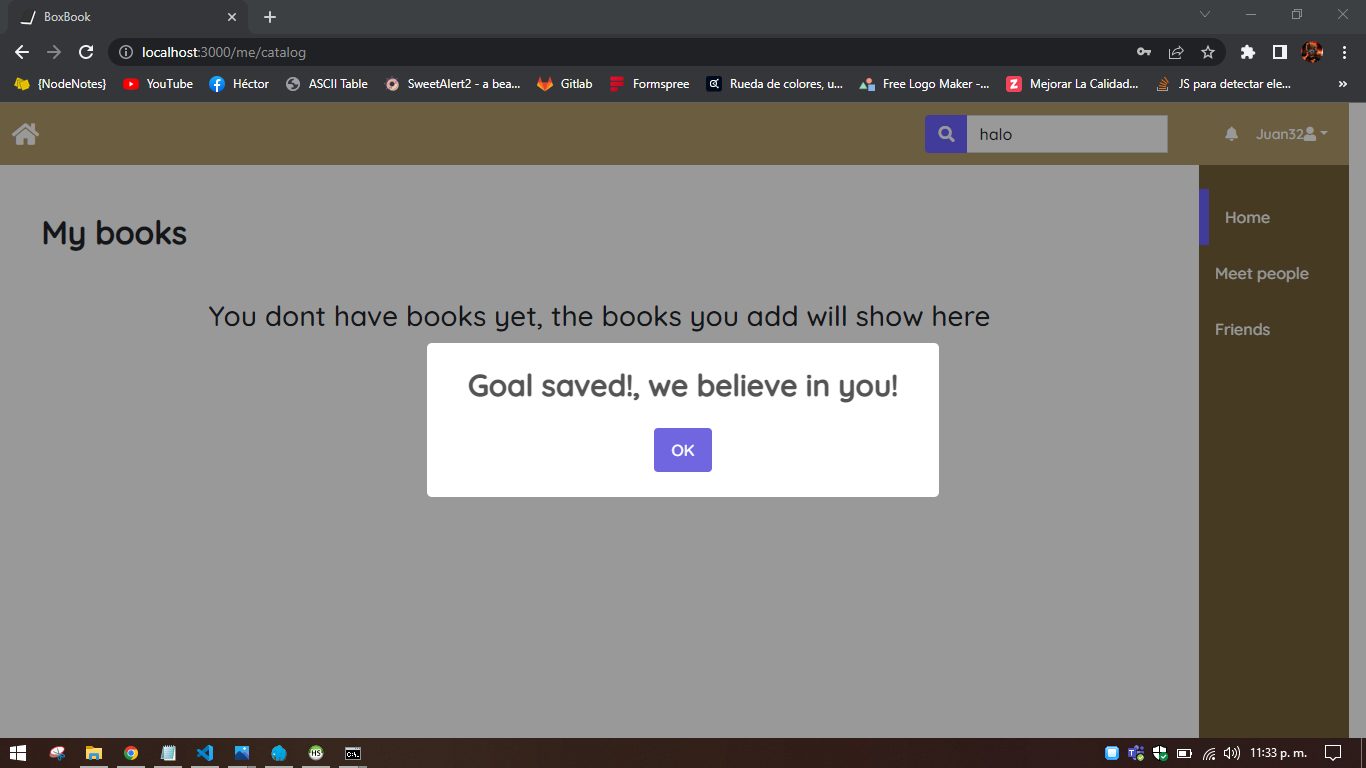Open the Gitlab bookmark
This screenshot has height=768, width=1366.
tap(565, 84)
